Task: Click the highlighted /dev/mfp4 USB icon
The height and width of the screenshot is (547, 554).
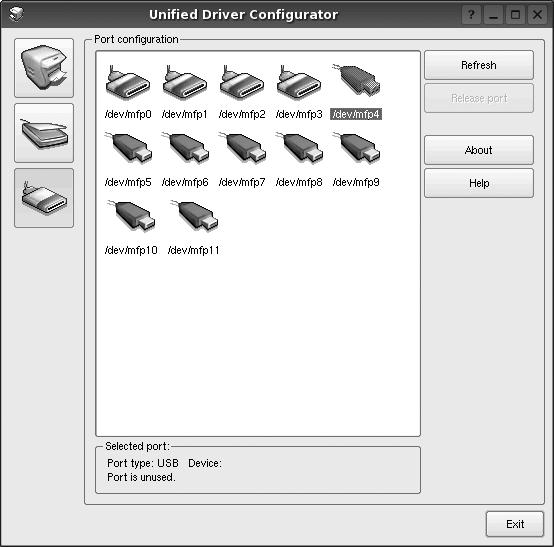Action: tap(356, 81)
